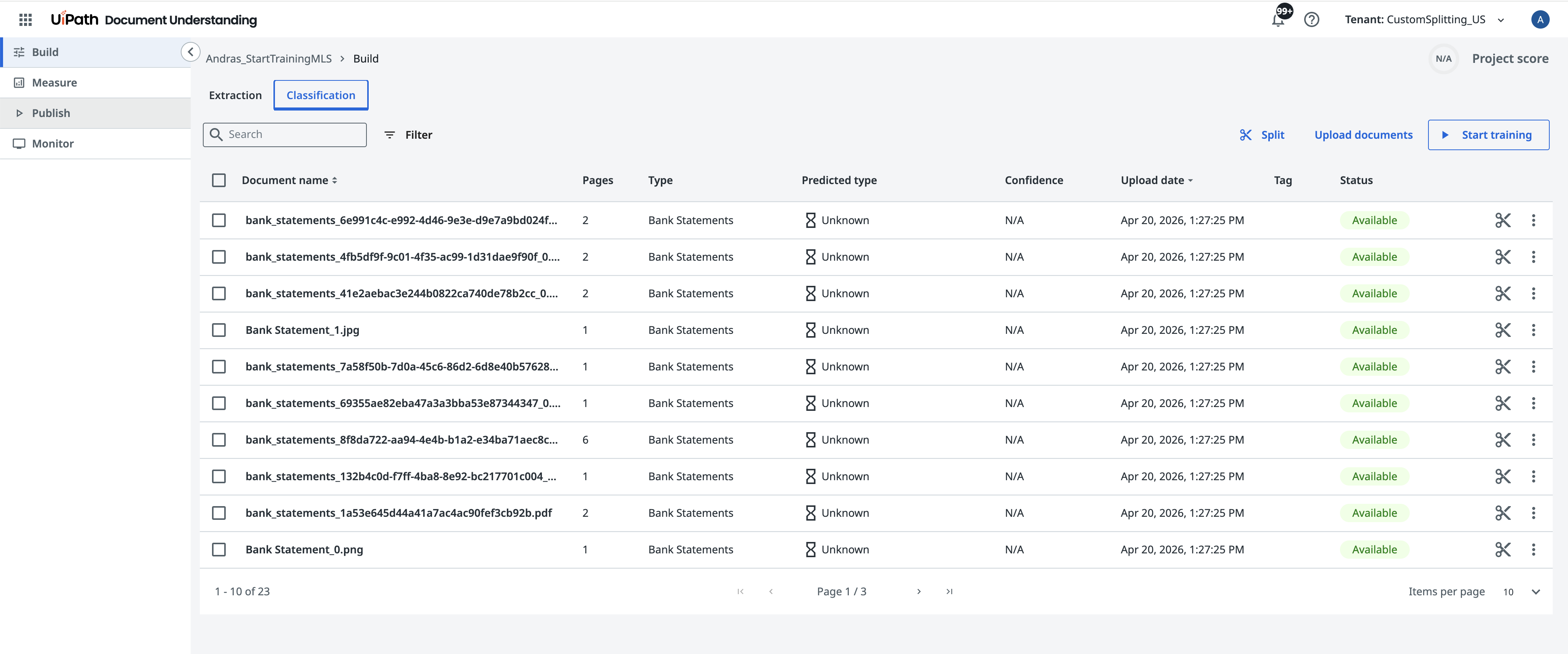
Task: Open Items per page dropdown
Action: tap(1521, 592)
